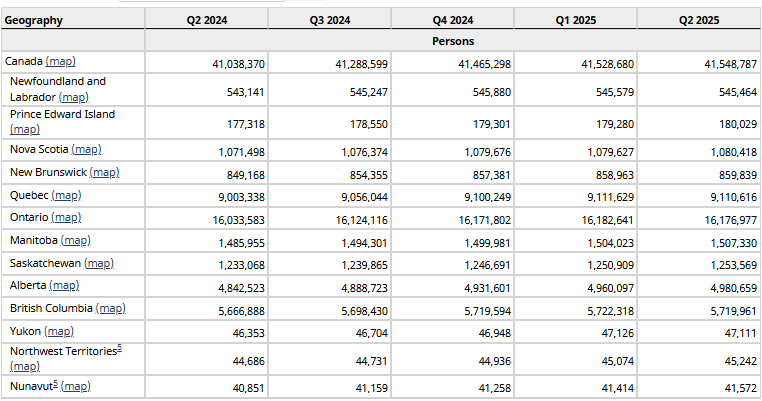Follow footnote 5 beside Nunavut
This screenshot has height=401, width=762.
[x=55, y=384]
